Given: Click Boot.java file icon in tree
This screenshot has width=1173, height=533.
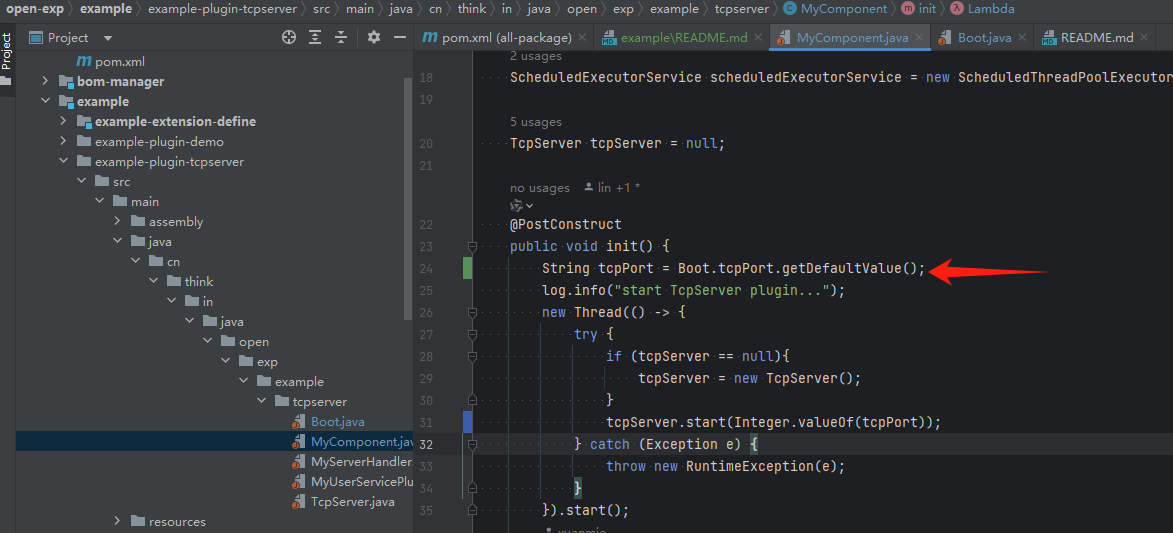Looking at the screenshot, I should click(299, 422).
